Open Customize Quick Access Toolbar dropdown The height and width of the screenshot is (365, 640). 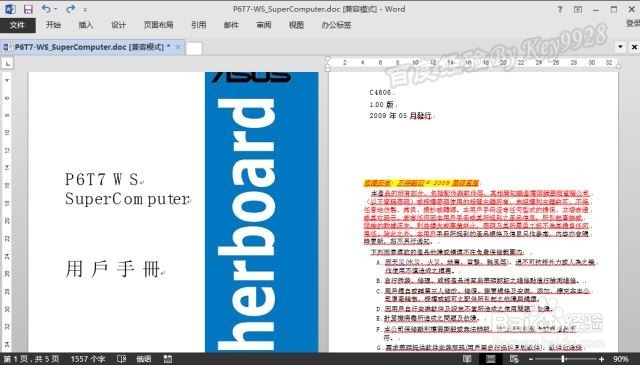[85, 9]
